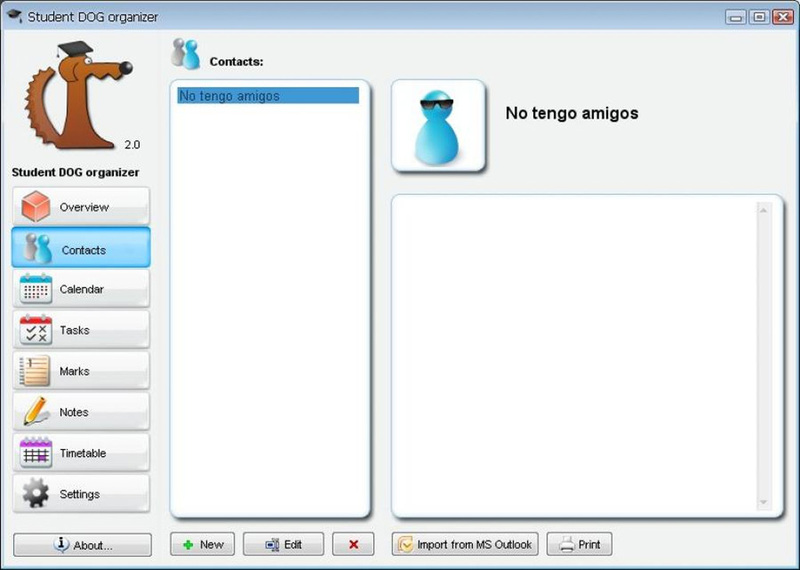800x570 pixels.
Task: Click the notebook Marks icon
Action: [x=35, y=370]
